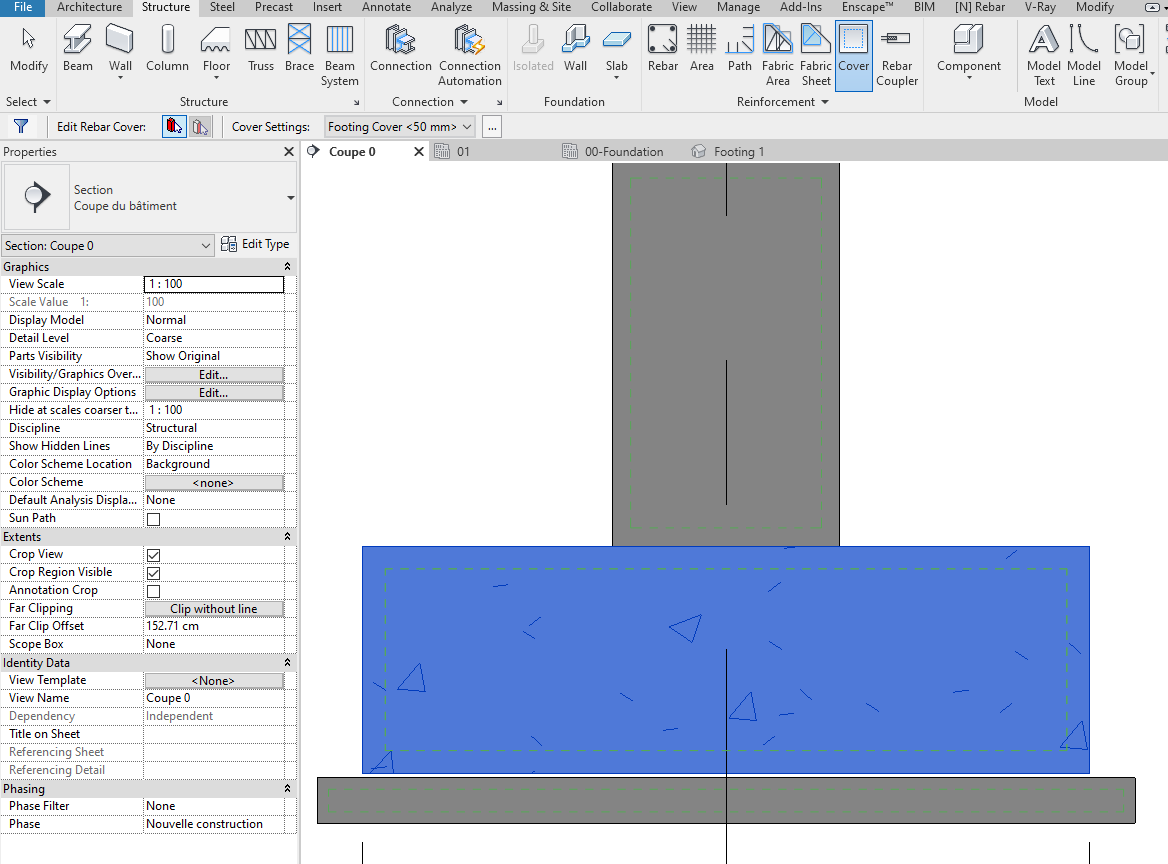1168x864 pixels.
Task: Enable the Sun Path checkbox
Action: point(154,519)
